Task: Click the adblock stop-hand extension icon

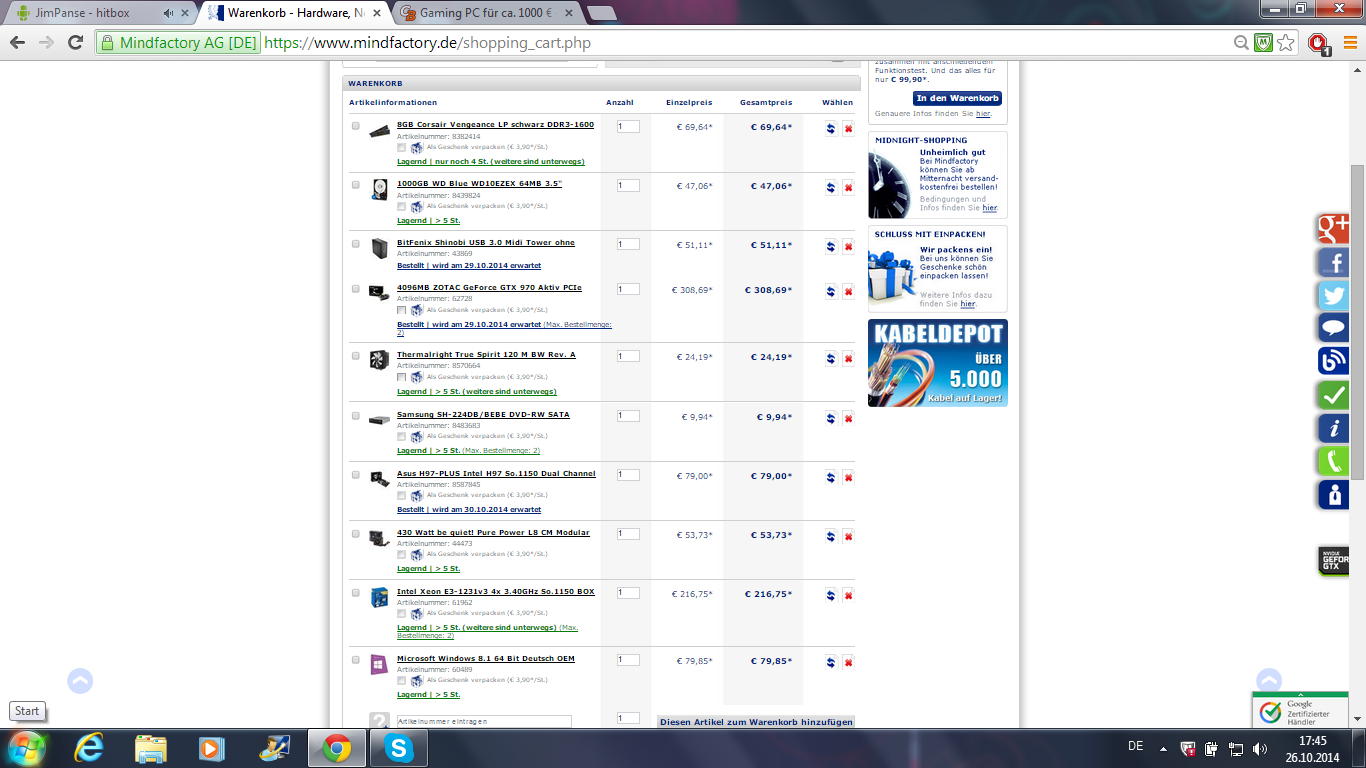Action: [x=1319, y=43]
